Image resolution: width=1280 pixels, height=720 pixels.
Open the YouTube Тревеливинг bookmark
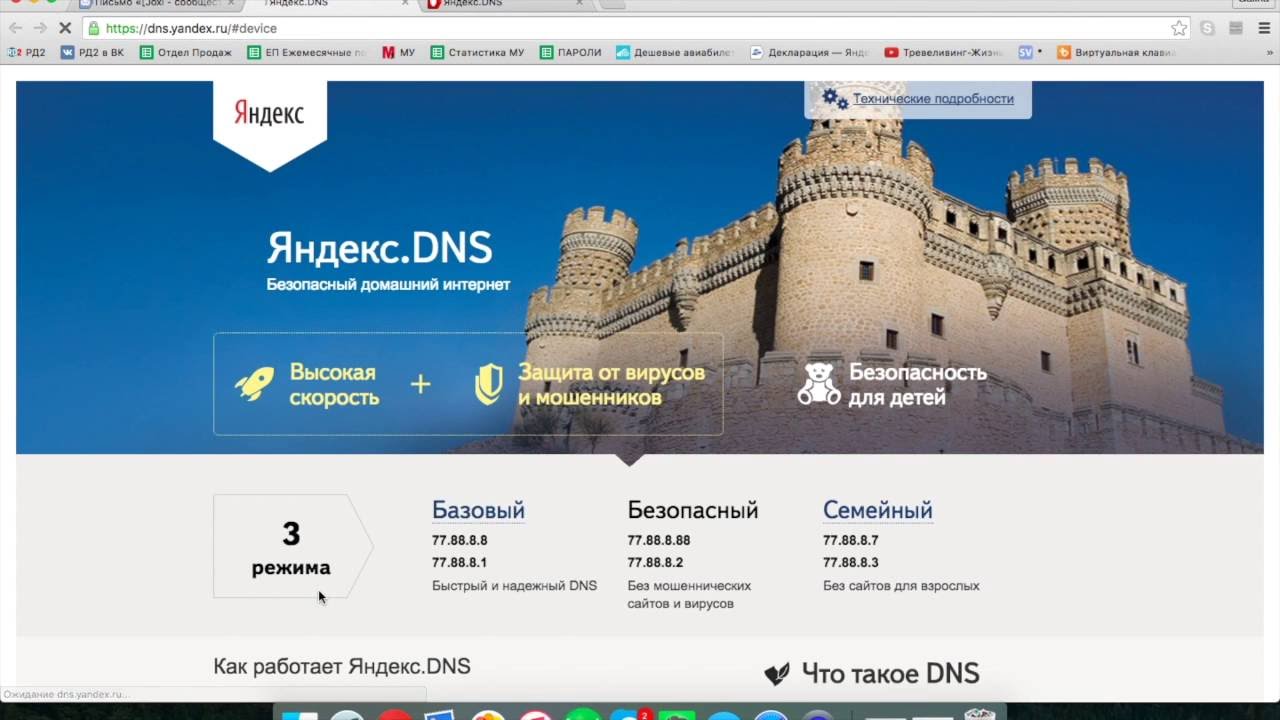click(944, 52)
